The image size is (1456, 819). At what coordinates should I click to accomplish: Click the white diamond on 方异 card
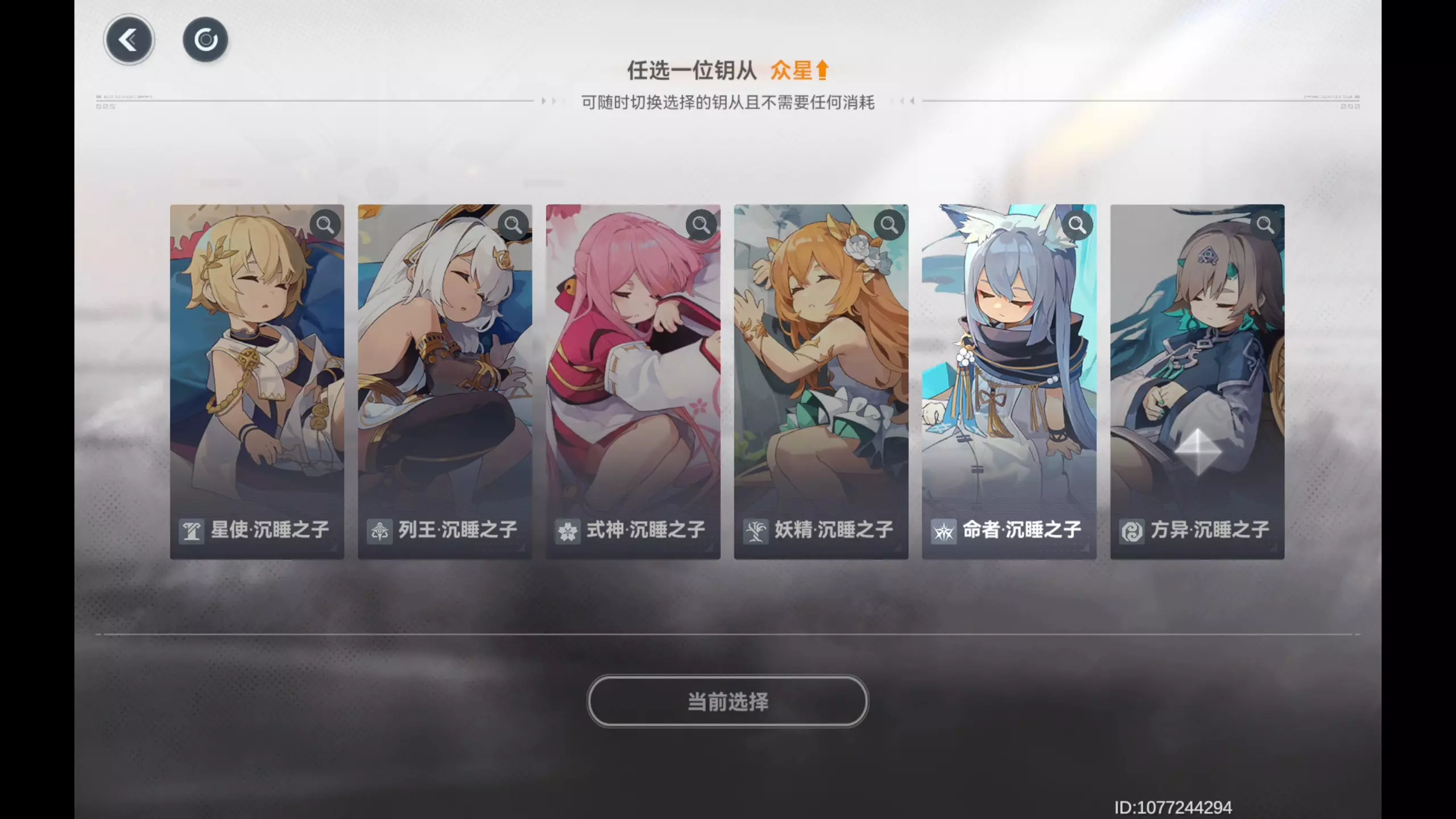pyautogui.click(x=1198, y=452)
